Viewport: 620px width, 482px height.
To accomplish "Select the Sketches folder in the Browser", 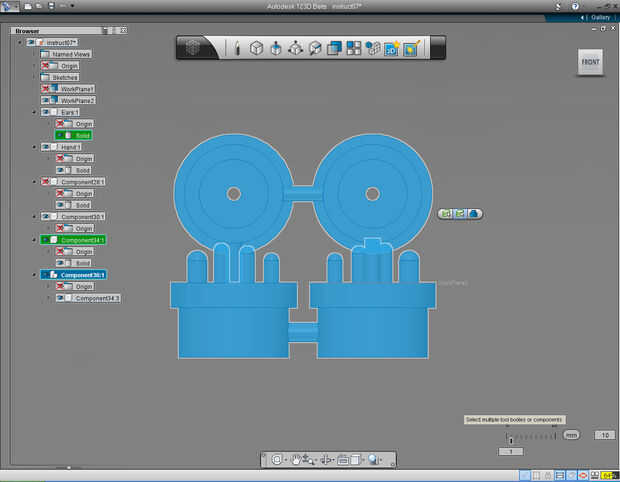I will pyautogui.click(x=60, y=77).
